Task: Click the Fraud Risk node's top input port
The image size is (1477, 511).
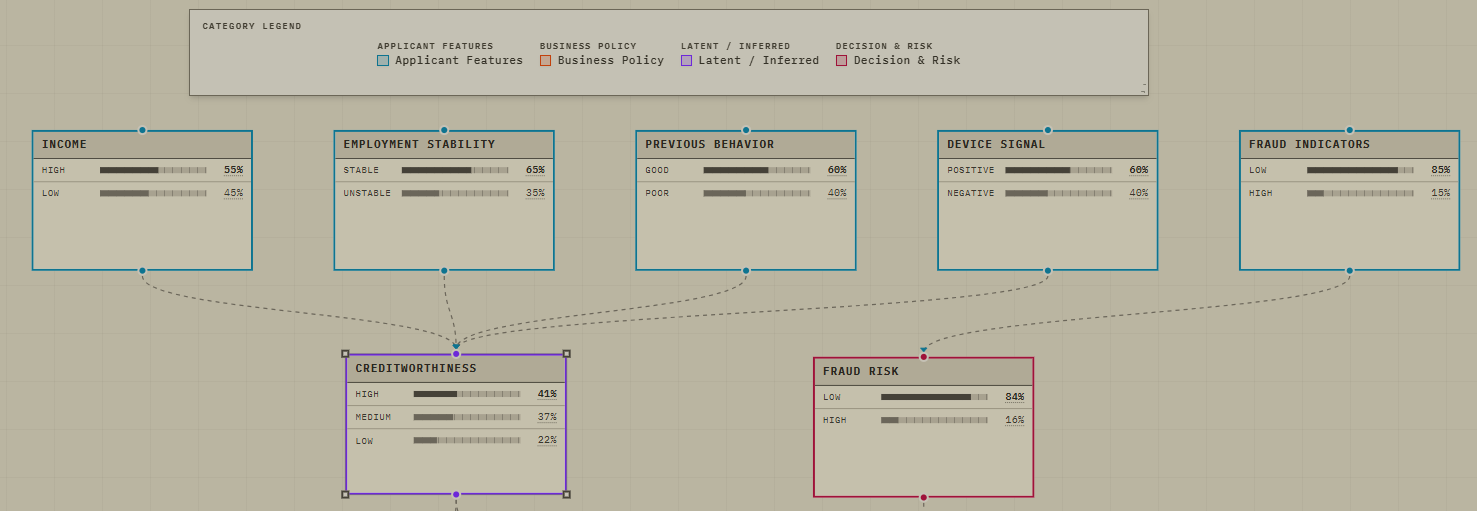Action: click(924, 357)
